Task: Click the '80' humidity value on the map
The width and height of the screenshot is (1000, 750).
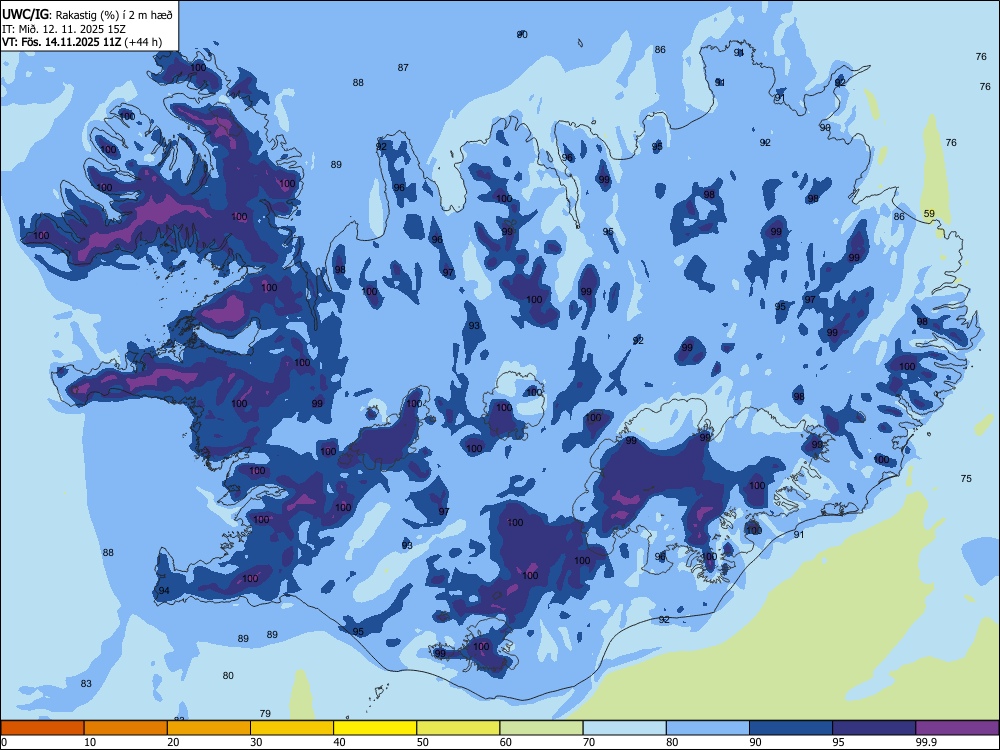Action: click(228, 675)
